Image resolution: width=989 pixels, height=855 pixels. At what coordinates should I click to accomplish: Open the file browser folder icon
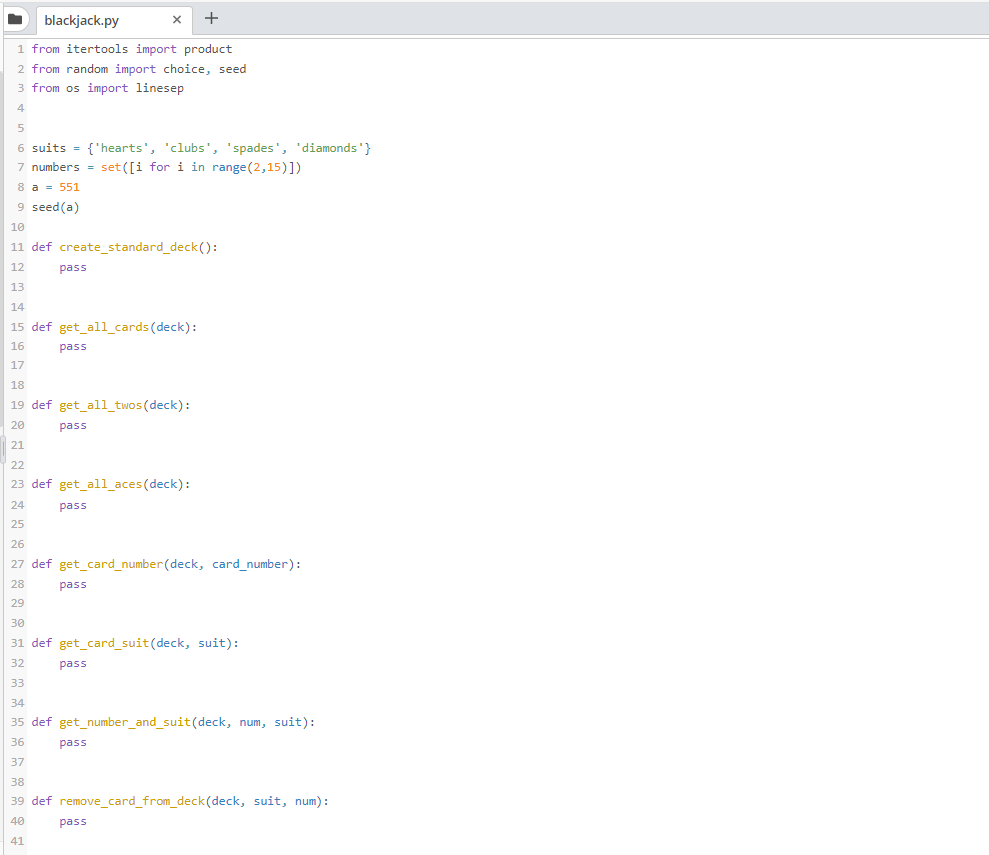point(15,18)
